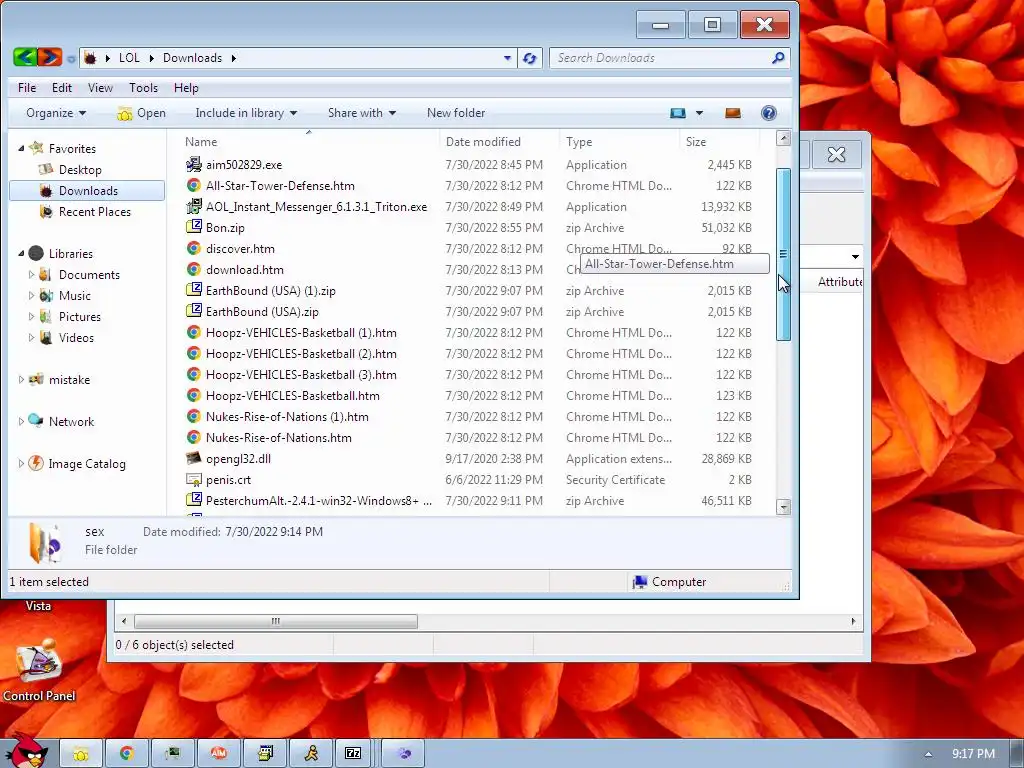This screenshot has height=768, width=1024.
Task: Click the AOL Instant Messenger installer icon
Action: click(193, 206)
